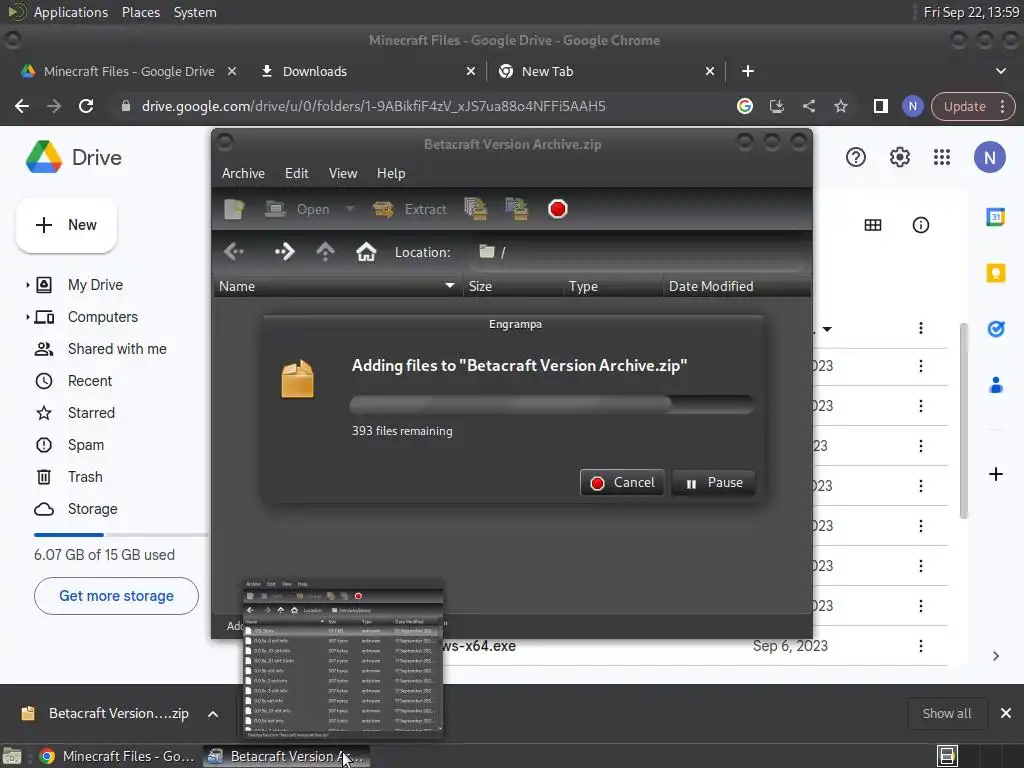Open Chrome tab search dropdown
The image size is (1024, 768).
[1000, 71]
